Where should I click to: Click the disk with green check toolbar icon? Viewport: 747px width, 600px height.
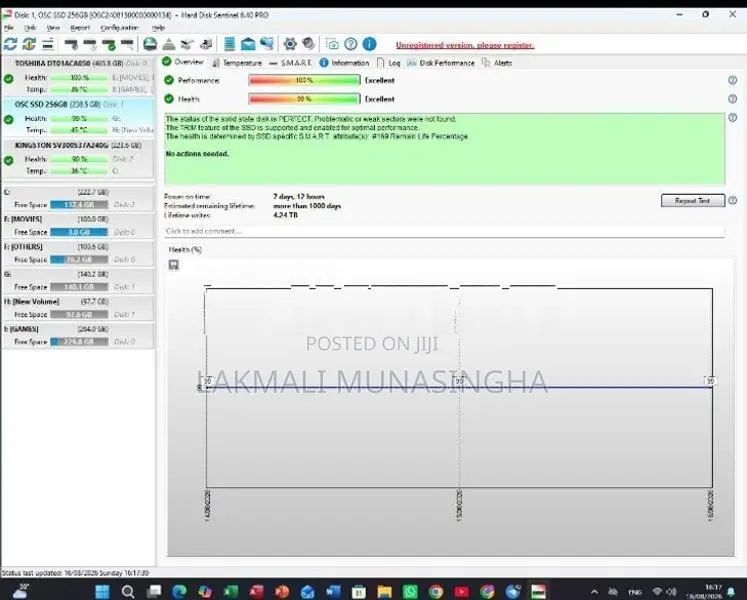(109, 45)
